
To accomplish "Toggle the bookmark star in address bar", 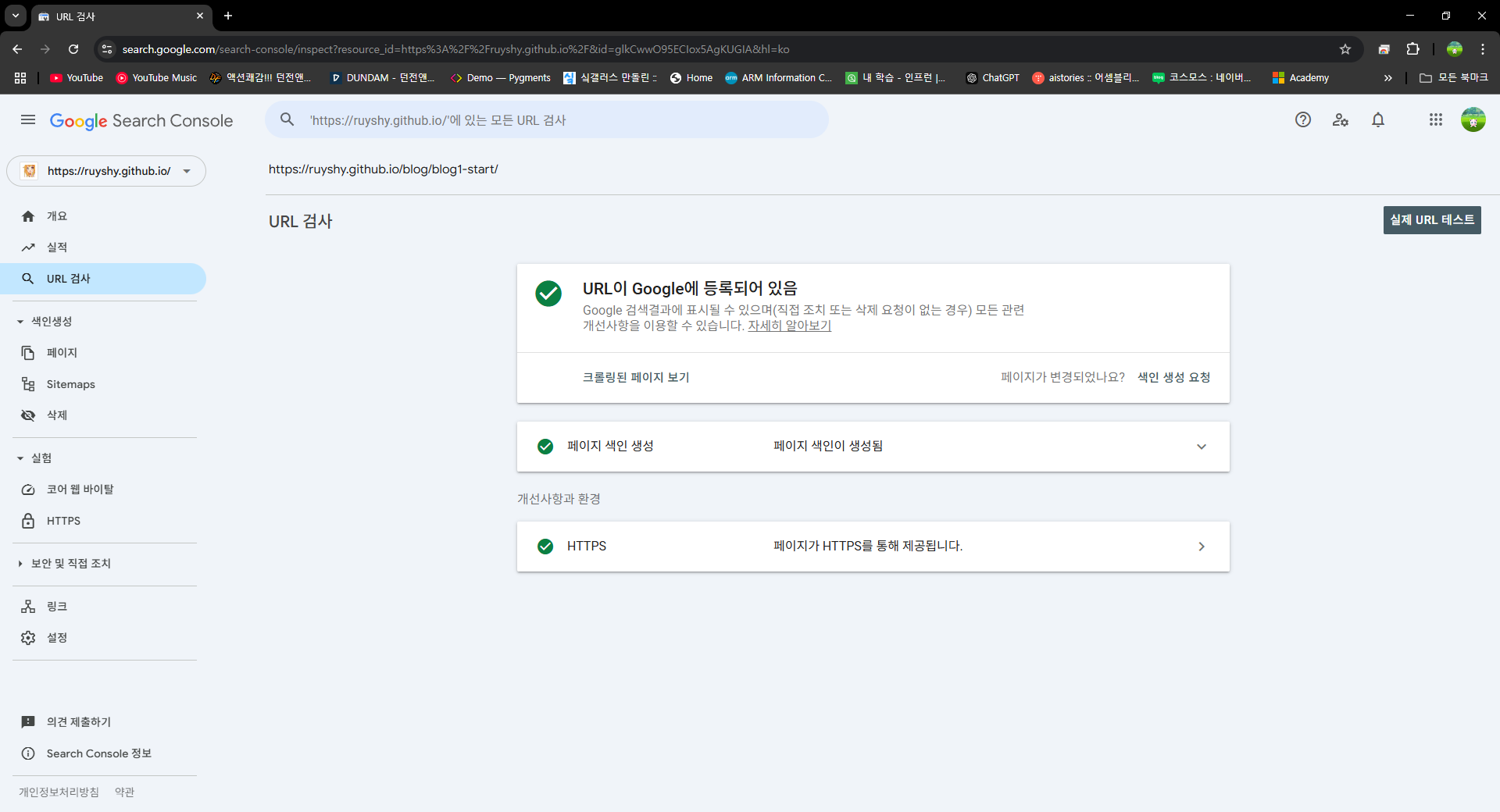I will coord(1345,48).
